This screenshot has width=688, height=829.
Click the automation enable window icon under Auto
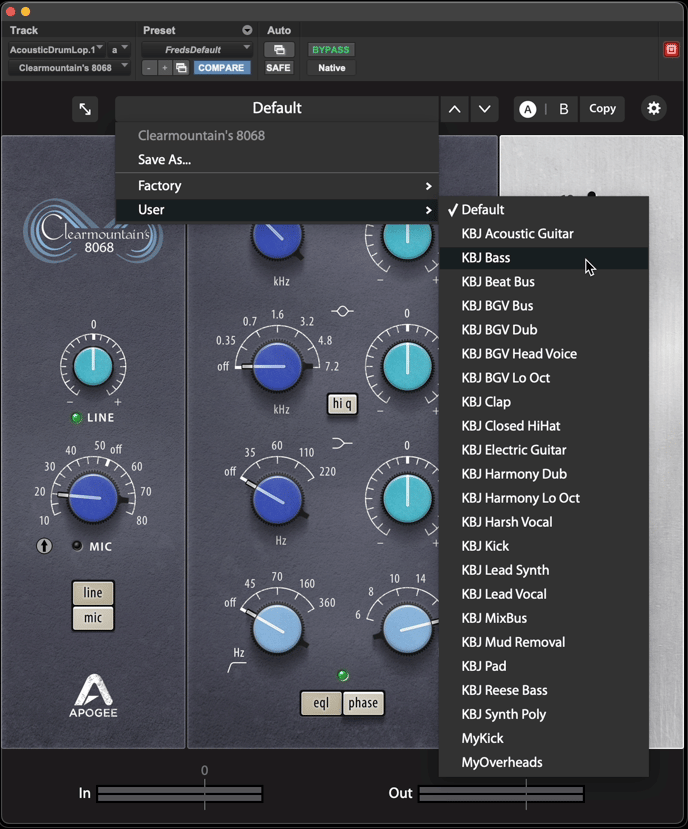click(279, 50)
